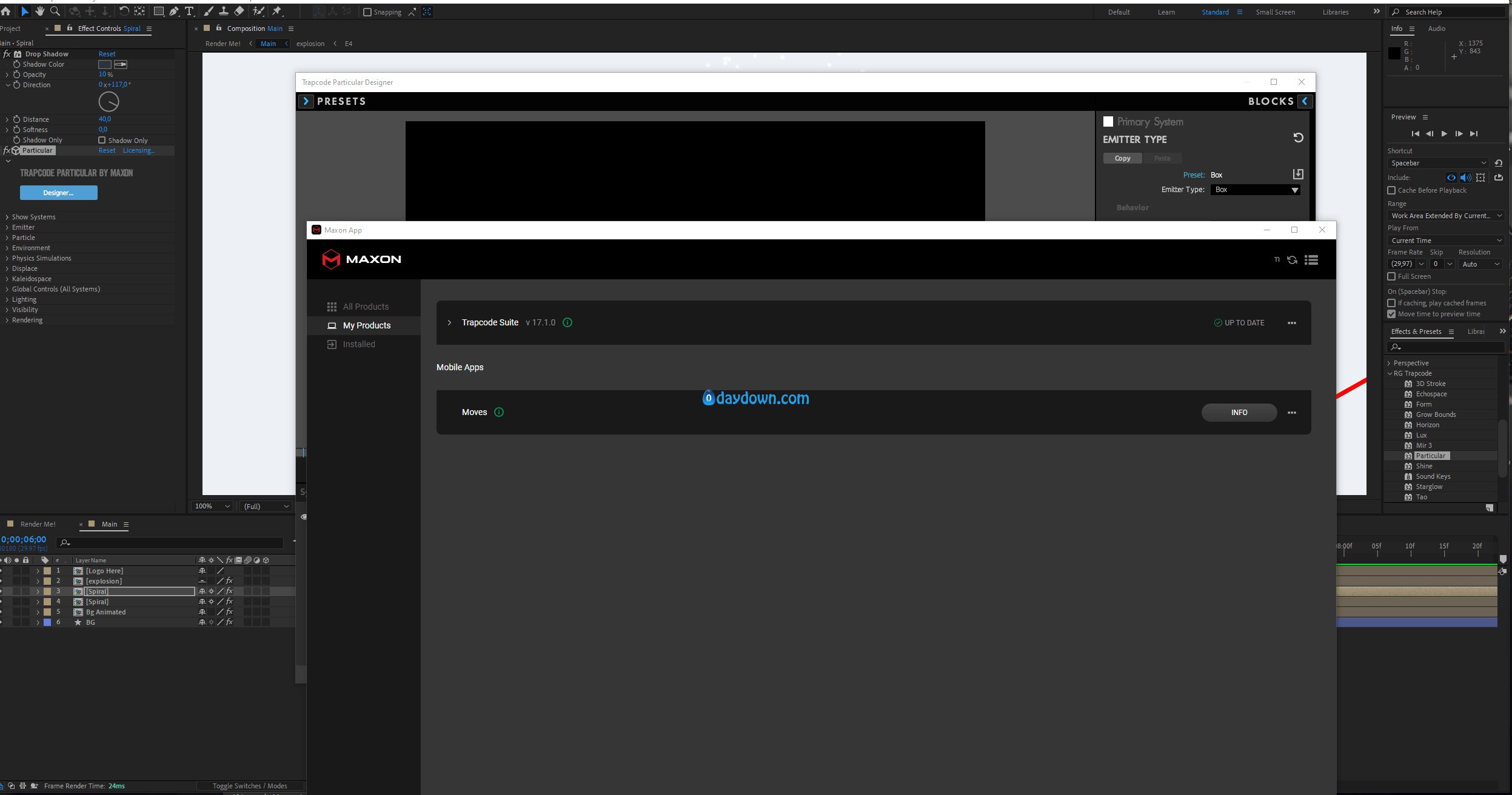Click the Licensing... link for Particular

pyautogui.click(x=138, y=150)
